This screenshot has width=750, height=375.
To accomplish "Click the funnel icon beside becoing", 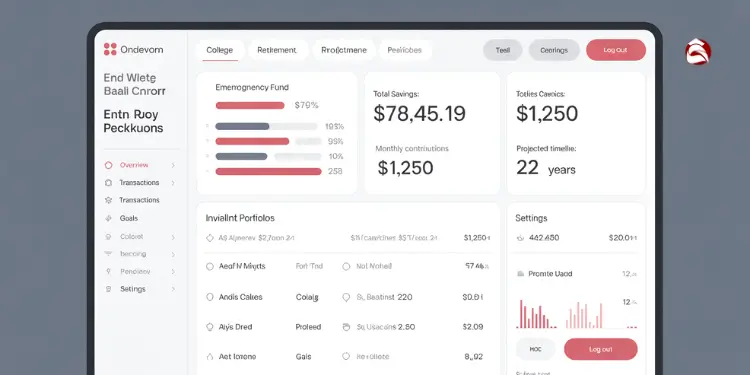I will [108, 254].
